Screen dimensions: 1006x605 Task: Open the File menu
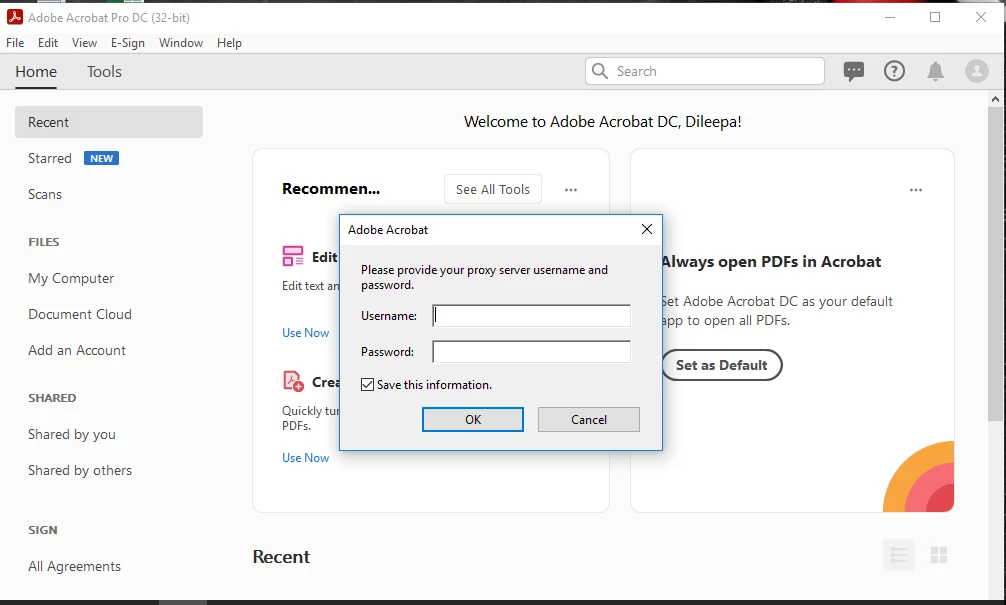15,43
